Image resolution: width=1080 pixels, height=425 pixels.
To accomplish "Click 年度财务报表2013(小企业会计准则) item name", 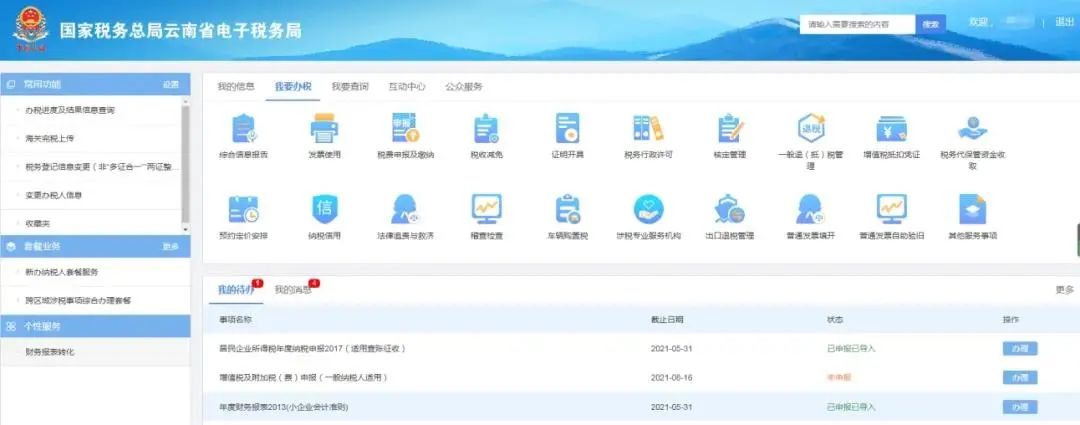I will [x=284, y=407].
